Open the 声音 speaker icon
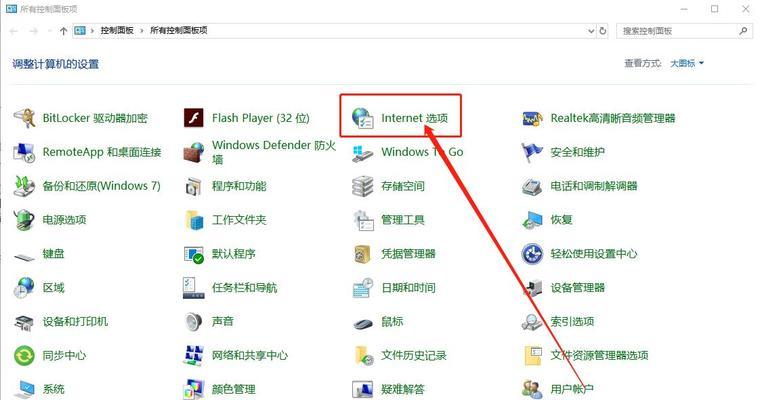The height and width of the screenshot is (400, 760). 194,321
